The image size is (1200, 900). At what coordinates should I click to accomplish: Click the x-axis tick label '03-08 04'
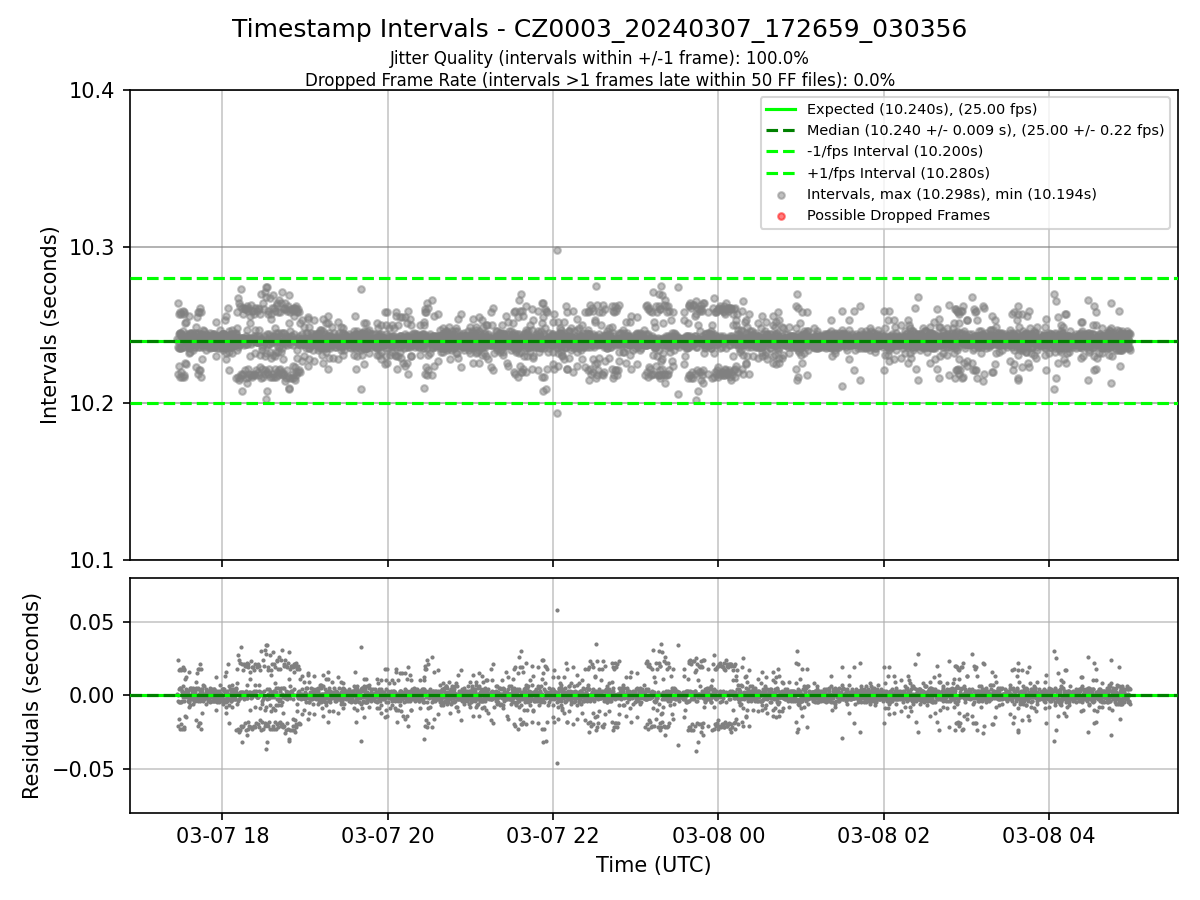click(1049, 834)
